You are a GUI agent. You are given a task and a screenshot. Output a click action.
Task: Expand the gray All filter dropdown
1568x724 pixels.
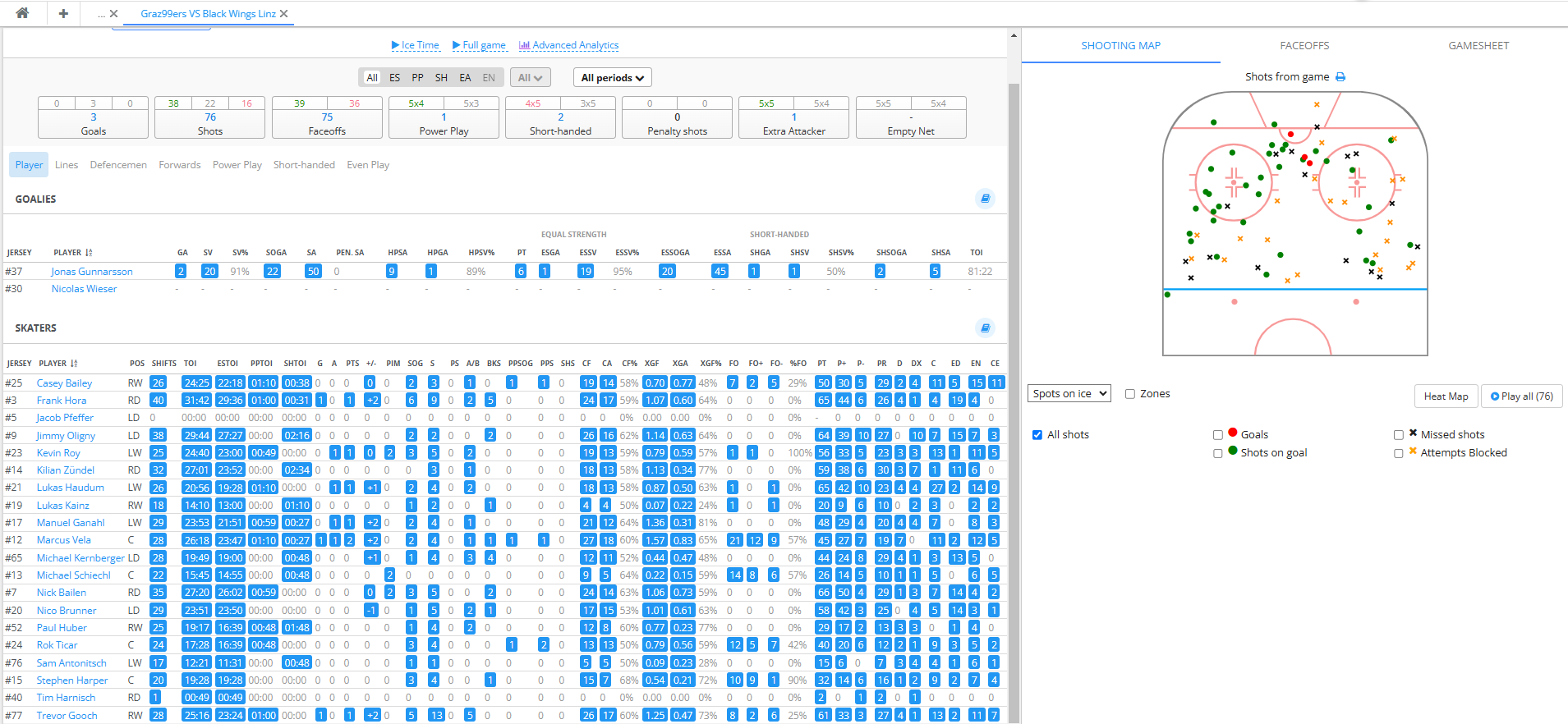(530, 78)
